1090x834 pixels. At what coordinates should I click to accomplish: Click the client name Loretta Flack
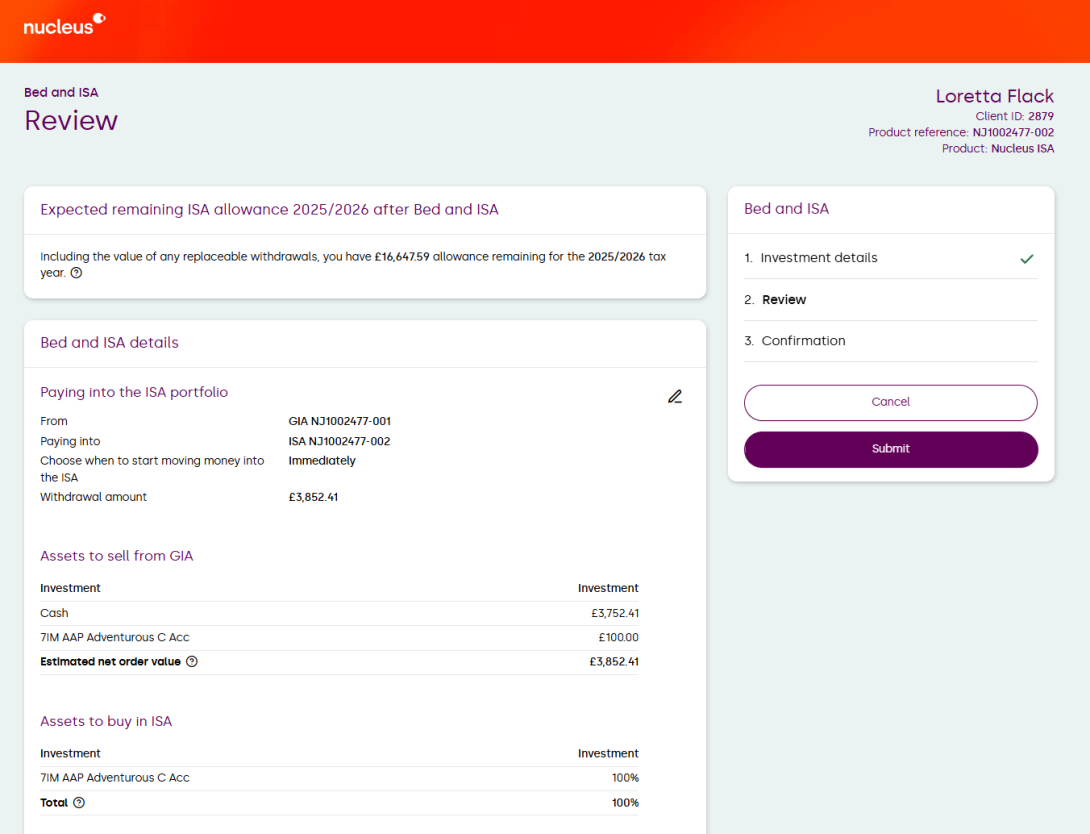pyautogui.click(x=994, y=96)
